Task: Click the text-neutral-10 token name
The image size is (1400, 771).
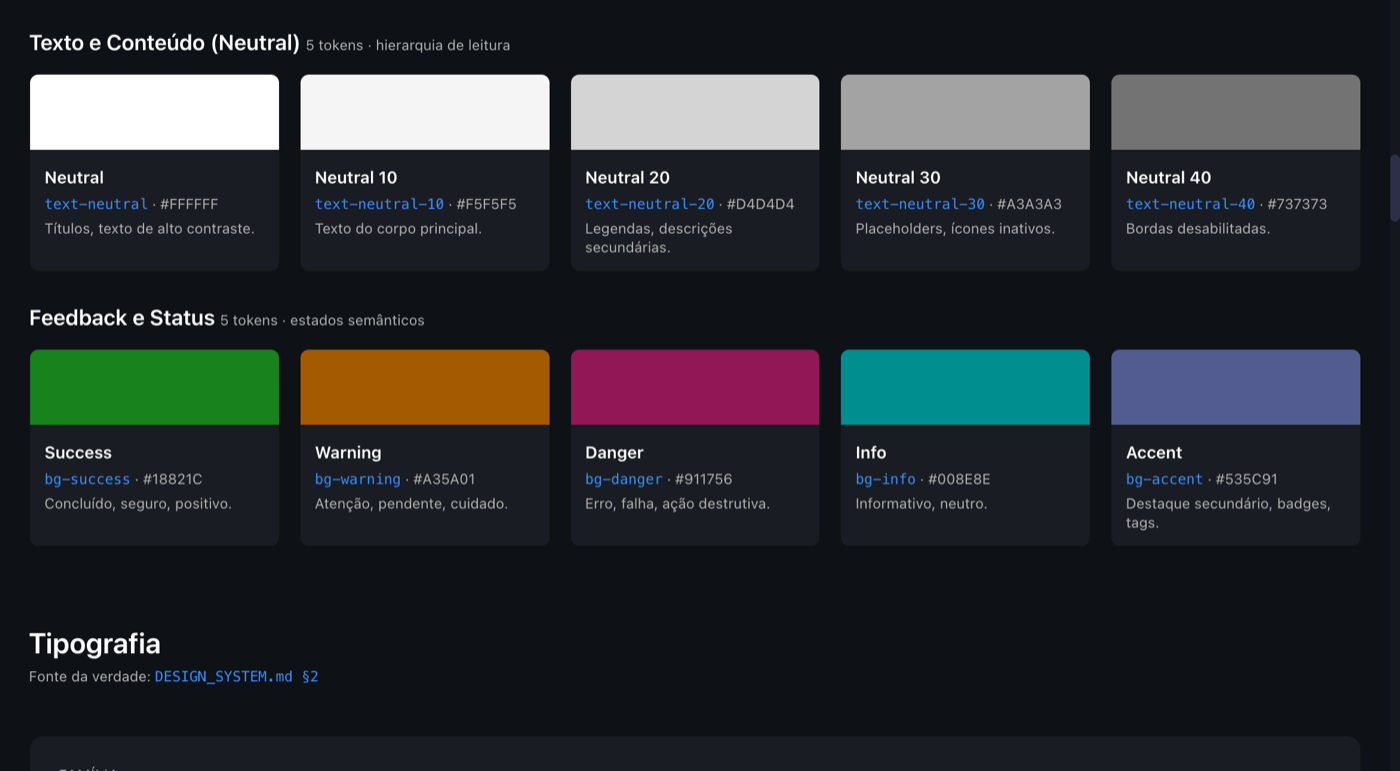Action: click(379, 204)
